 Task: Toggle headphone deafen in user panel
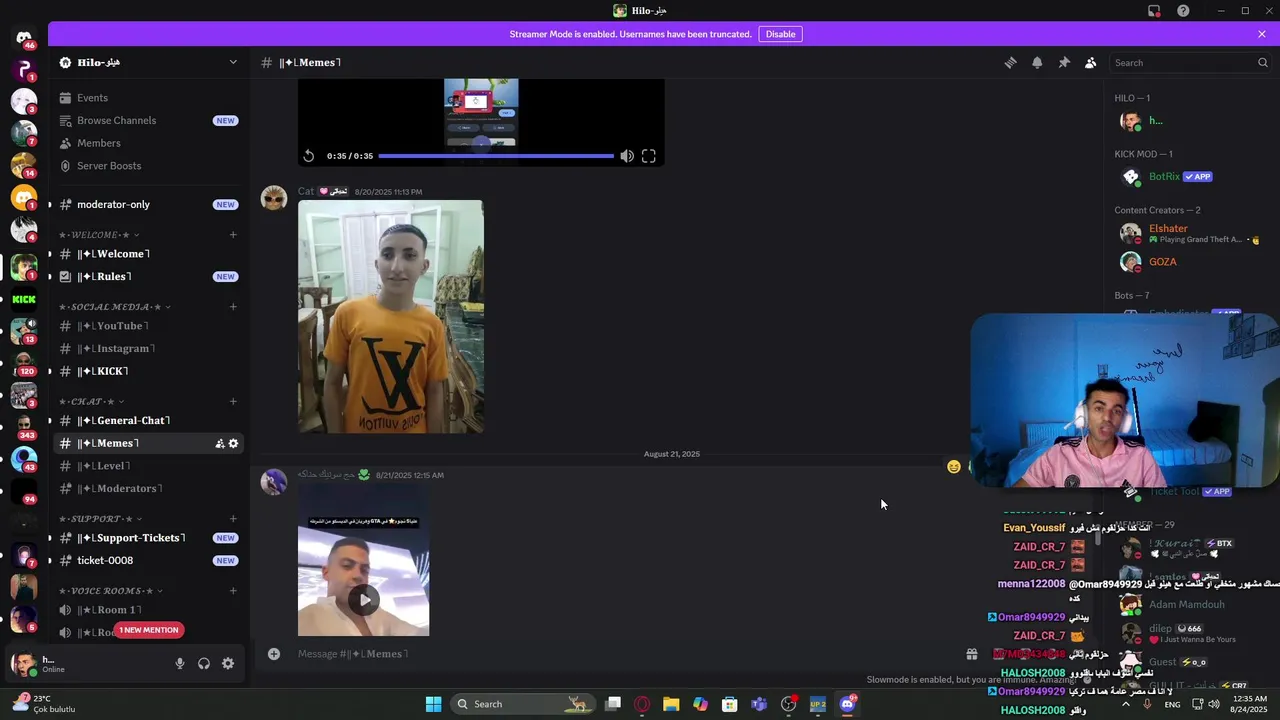[x=204, y=663]
